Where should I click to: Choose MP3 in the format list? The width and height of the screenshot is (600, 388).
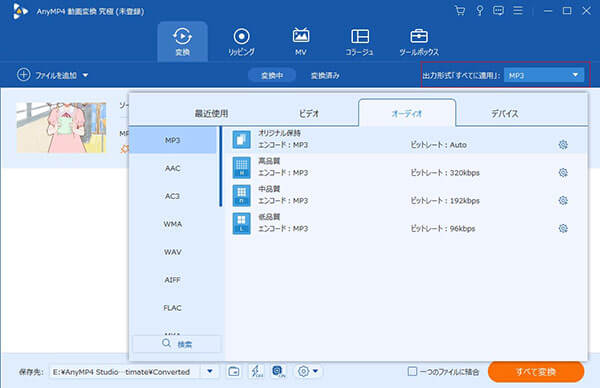[x=173, y=140]
